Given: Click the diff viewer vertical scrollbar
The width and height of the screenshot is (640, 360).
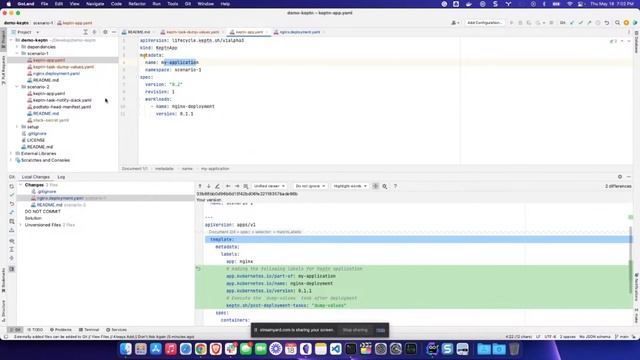Looking at the screenshot, I should coord(631,261).
